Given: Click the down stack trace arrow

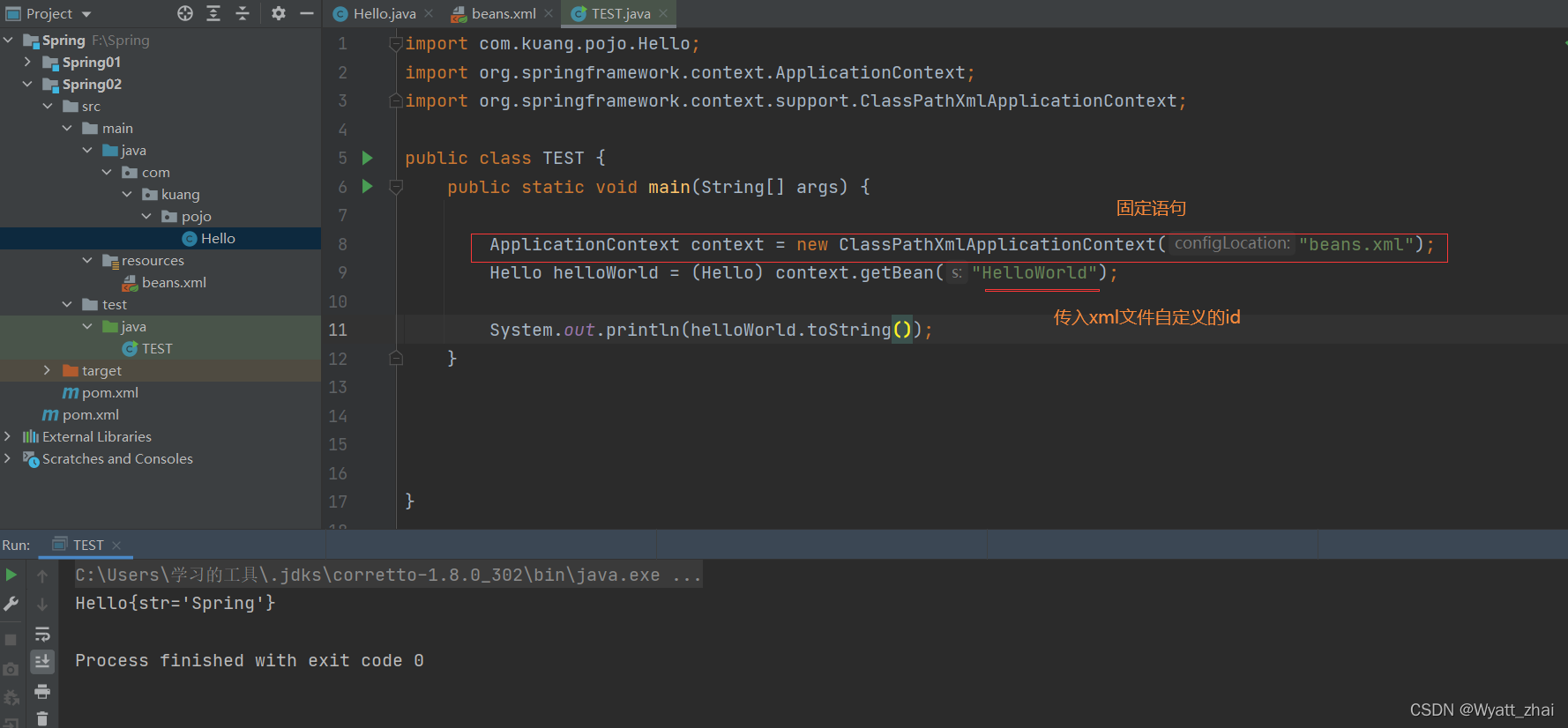Looking at the screenshot, I should [x=42, y=604].
